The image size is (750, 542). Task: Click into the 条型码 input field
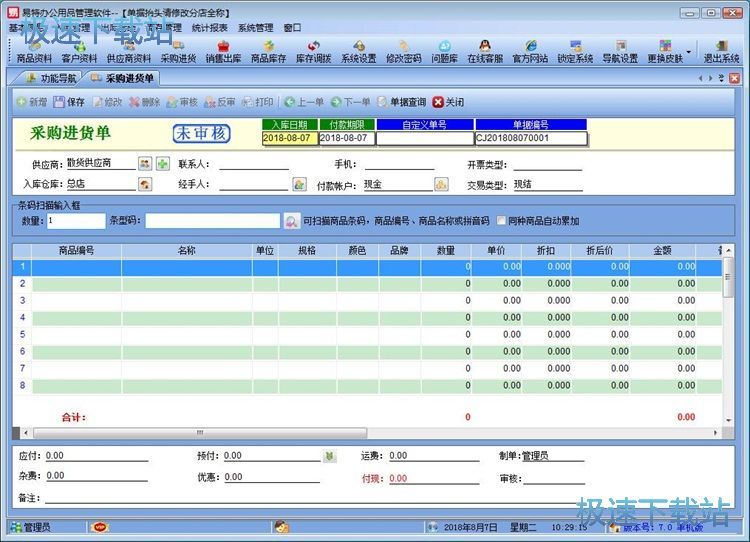(x=212, y=221)
